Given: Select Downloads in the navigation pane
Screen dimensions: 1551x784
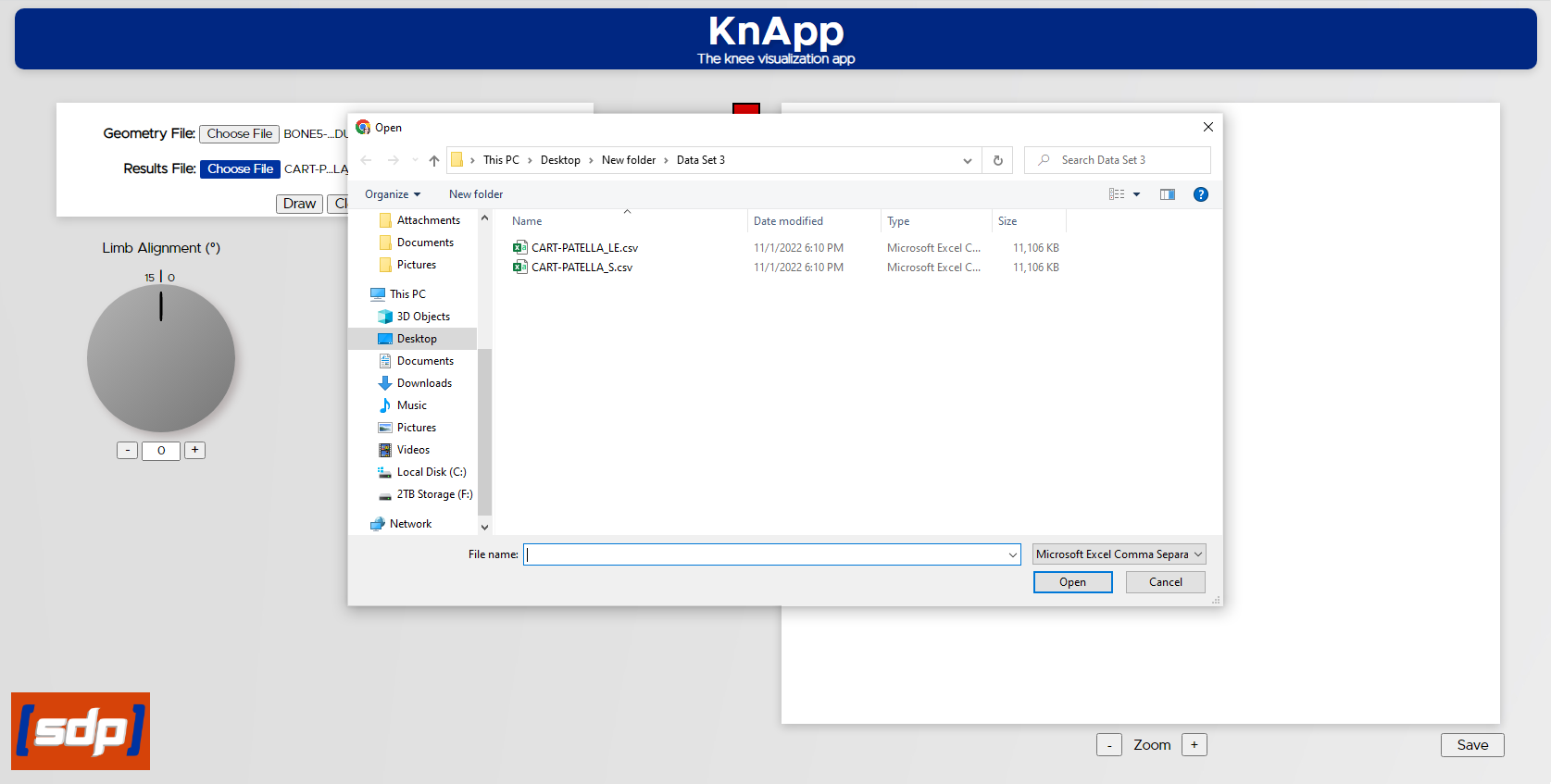Looking at the screenshot, I should click(416, 383).
